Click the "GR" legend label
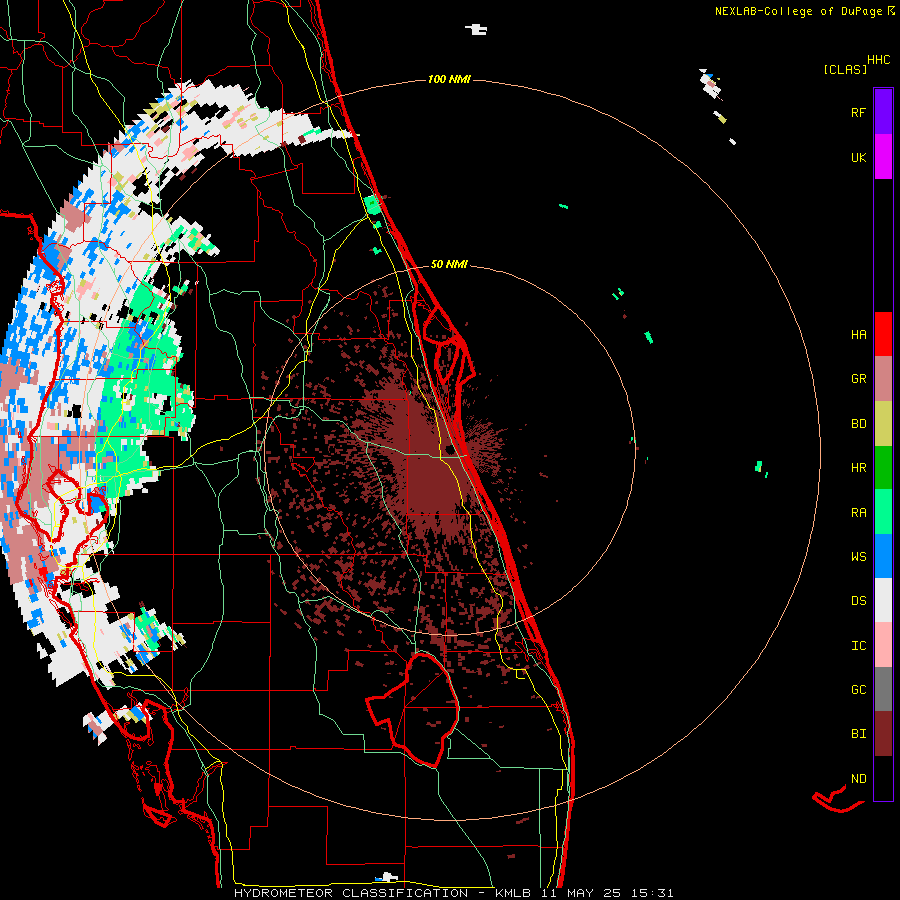The width and height of the screenshot is (900, 900). click(858, 379)
